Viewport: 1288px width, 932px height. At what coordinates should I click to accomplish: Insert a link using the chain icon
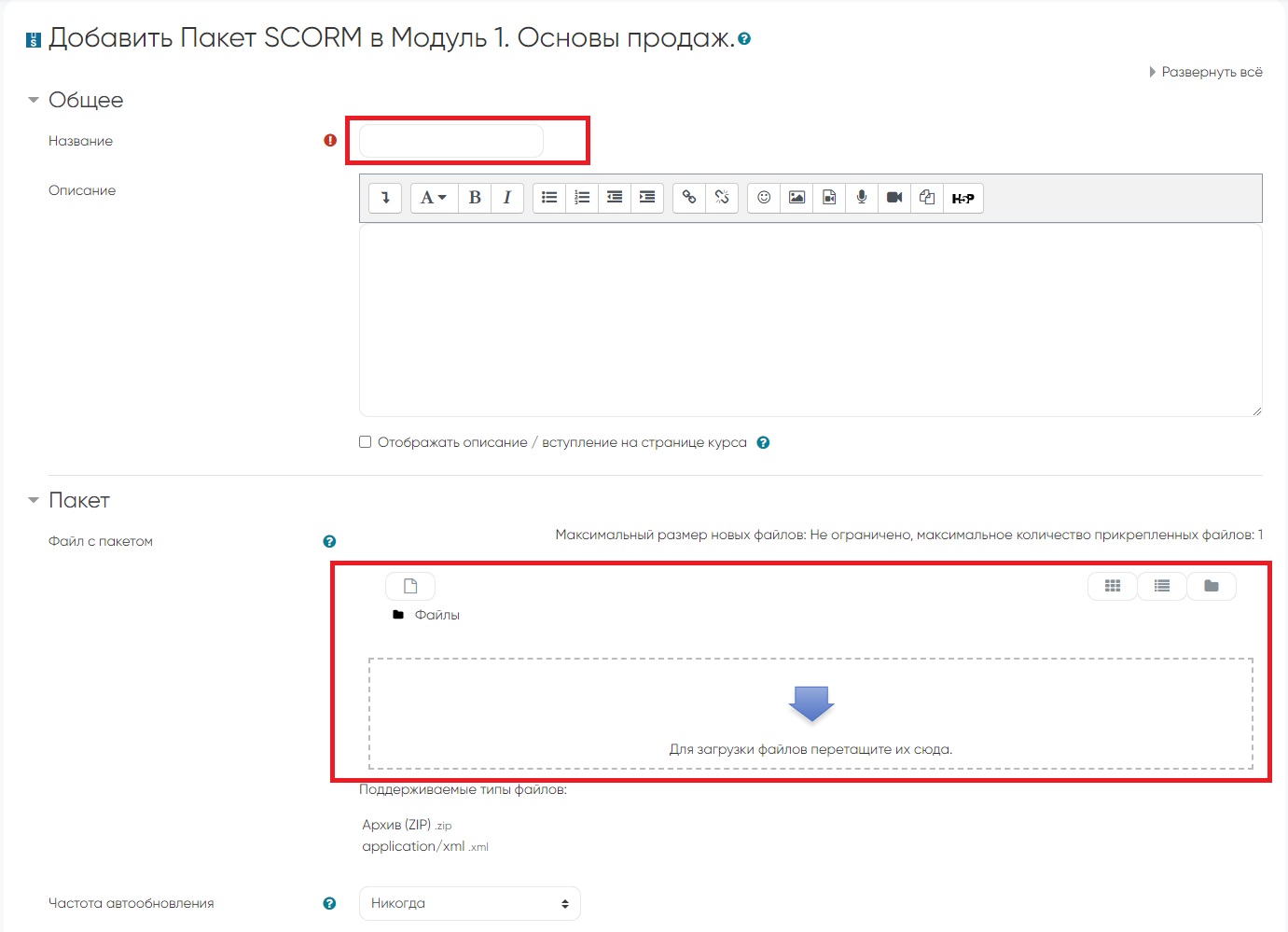(x=689, y=198)
